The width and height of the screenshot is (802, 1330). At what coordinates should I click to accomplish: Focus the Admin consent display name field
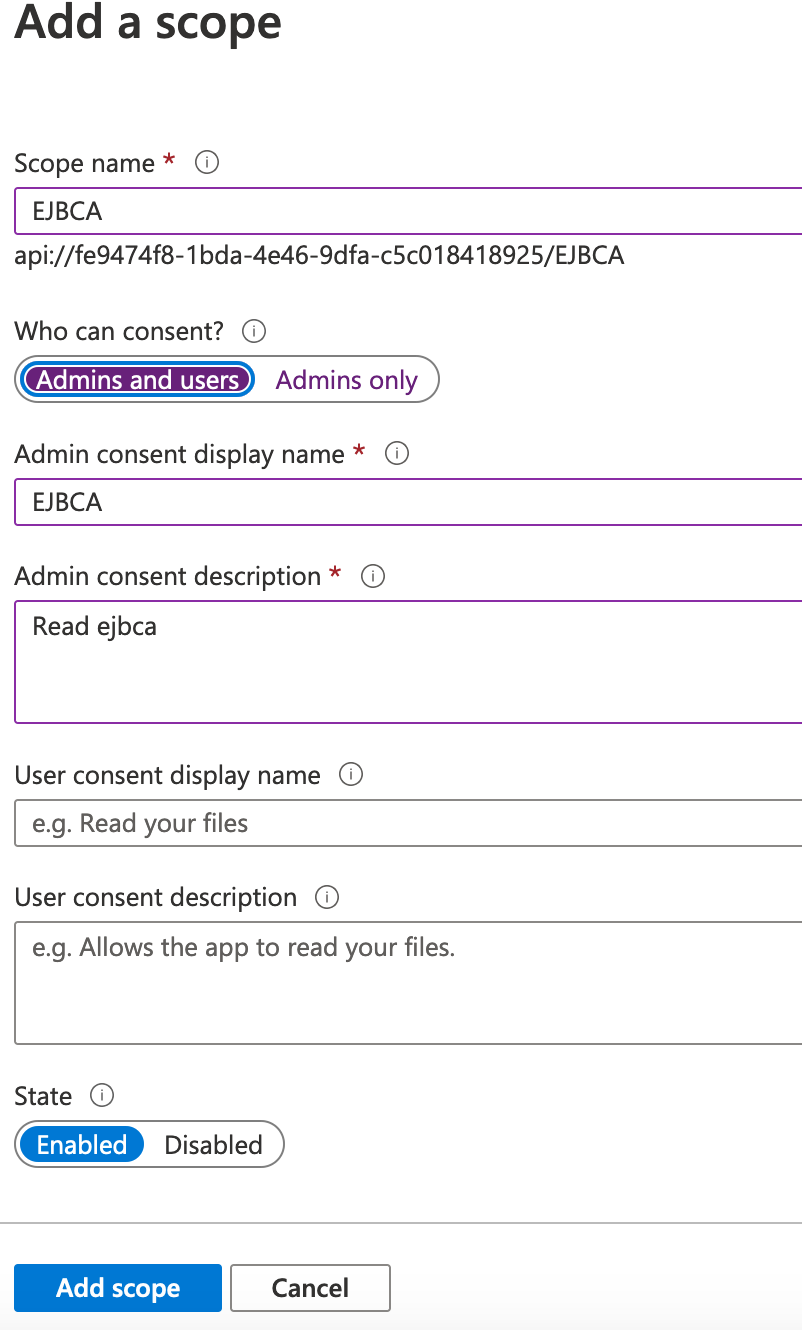[408, 502]
